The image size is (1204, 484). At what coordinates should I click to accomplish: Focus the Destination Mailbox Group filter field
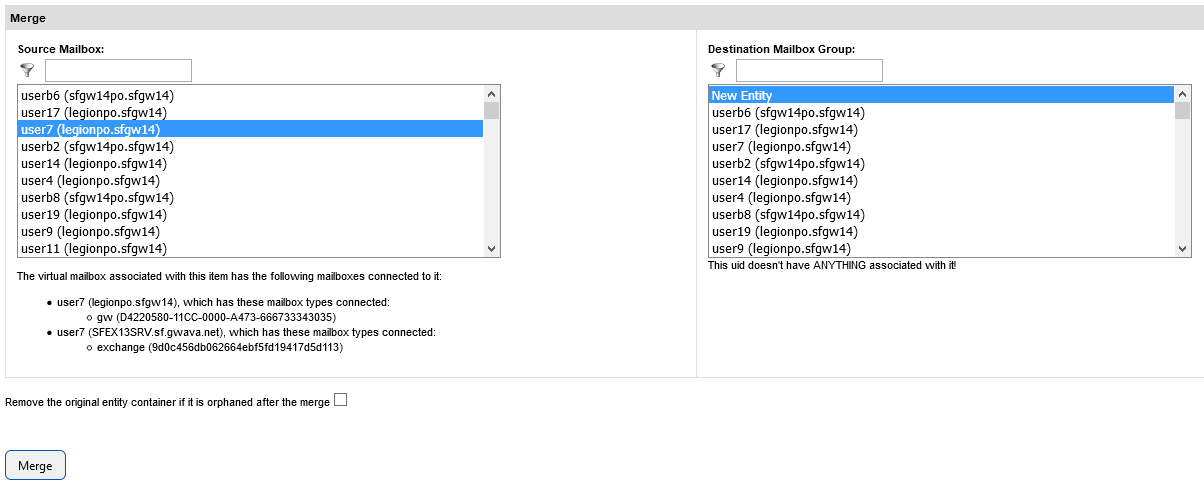pos(809,70)
